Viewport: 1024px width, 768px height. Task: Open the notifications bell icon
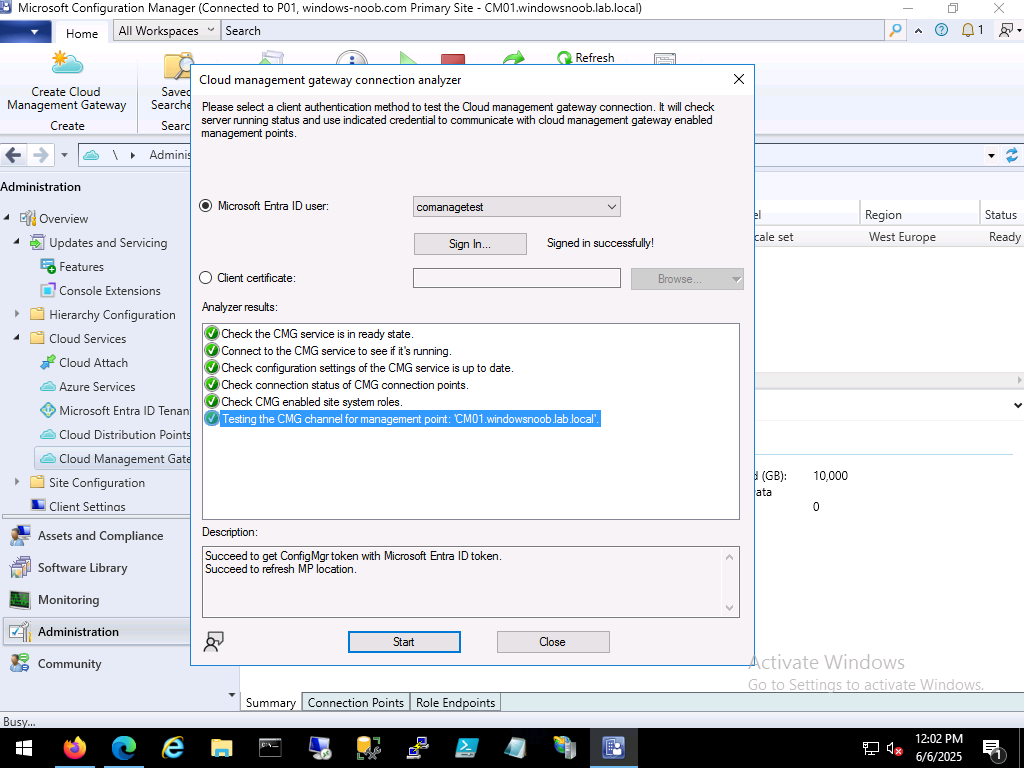coord(968,30)
